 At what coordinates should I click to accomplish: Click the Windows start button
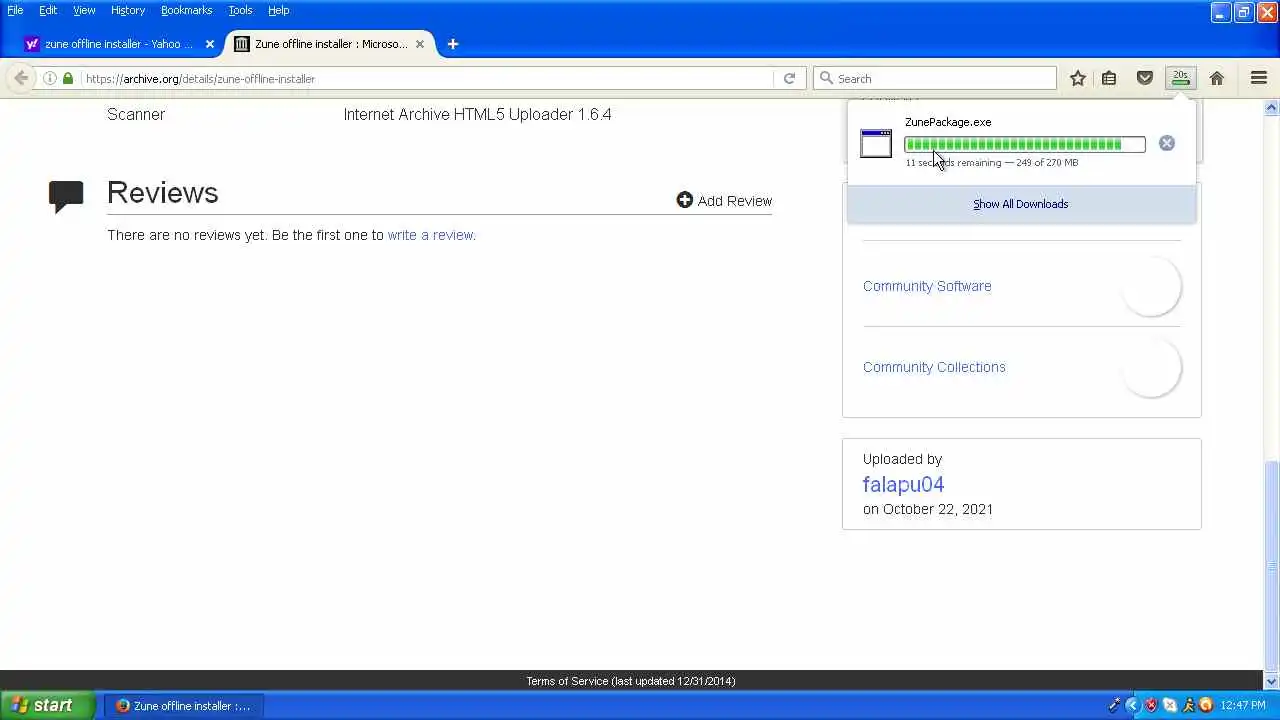coord(47,705)
